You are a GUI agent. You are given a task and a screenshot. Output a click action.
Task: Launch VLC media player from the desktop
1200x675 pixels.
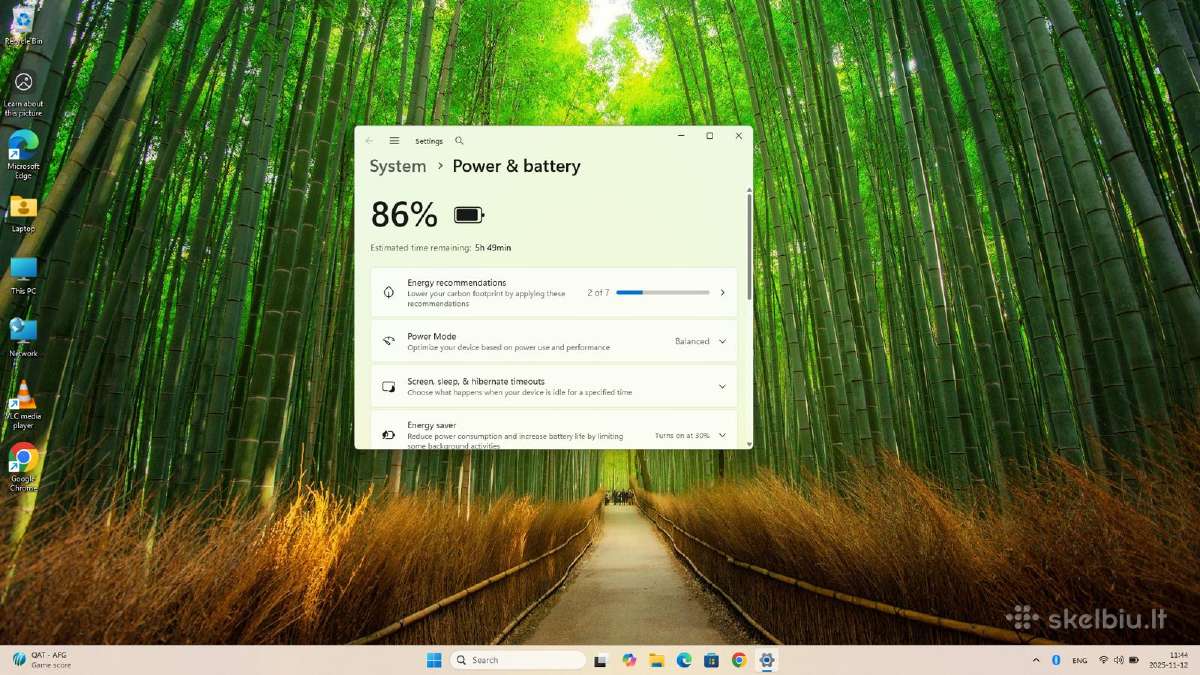pyautogui.click(x=23, y=405)
